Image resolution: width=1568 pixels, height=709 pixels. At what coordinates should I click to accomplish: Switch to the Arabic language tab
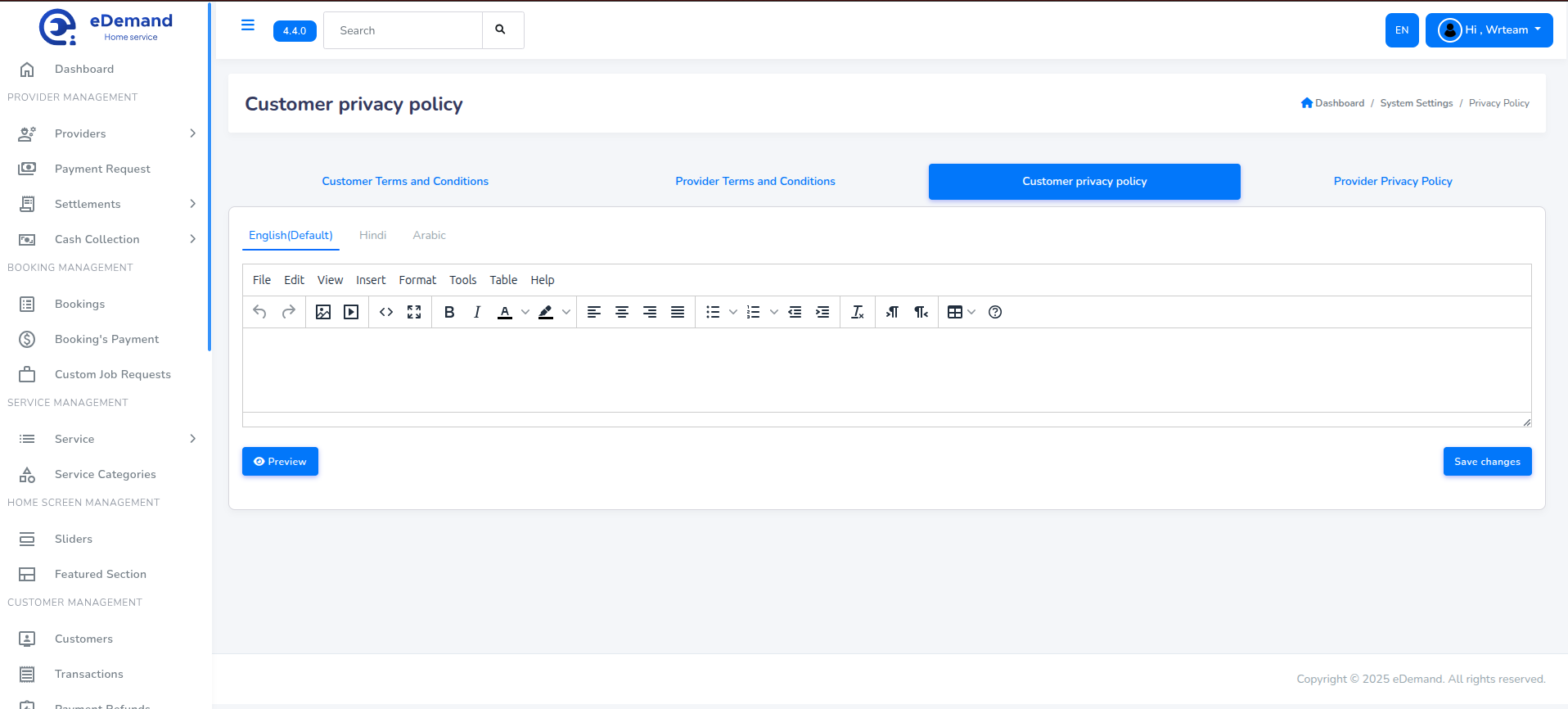tap(429, 235)
